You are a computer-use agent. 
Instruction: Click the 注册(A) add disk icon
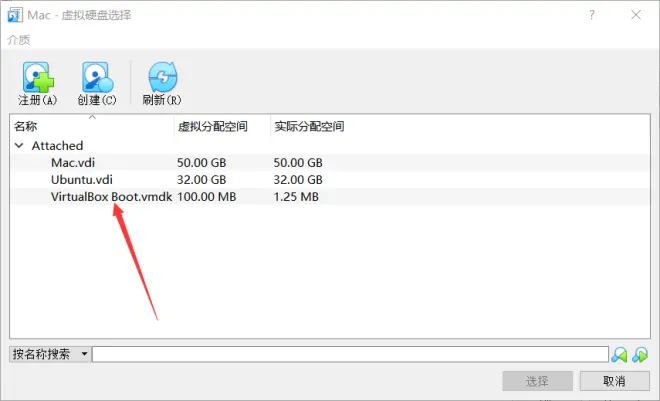coord(37,77)
